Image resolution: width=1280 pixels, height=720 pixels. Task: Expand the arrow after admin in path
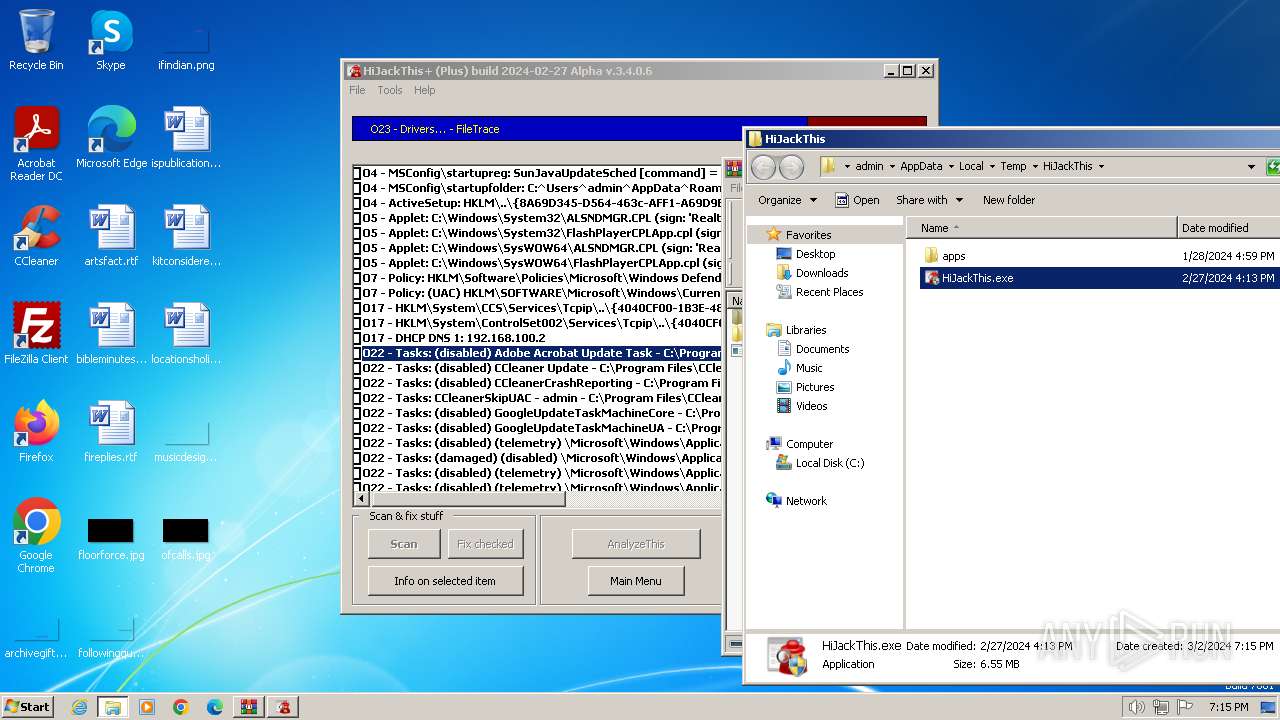click(892, 167)
